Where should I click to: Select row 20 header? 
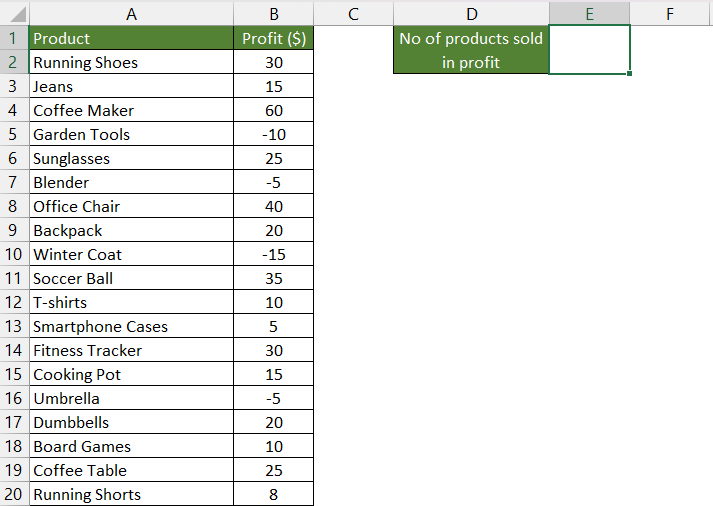click(x=14, y=494)
